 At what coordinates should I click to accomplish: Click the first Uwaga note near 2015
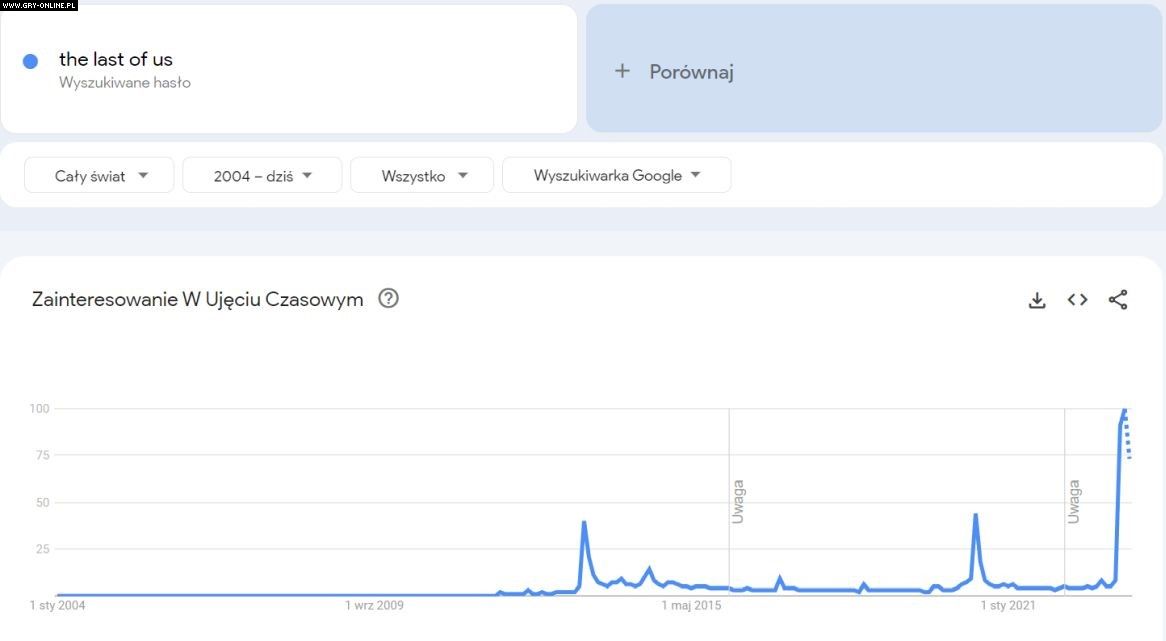[738, 502]
